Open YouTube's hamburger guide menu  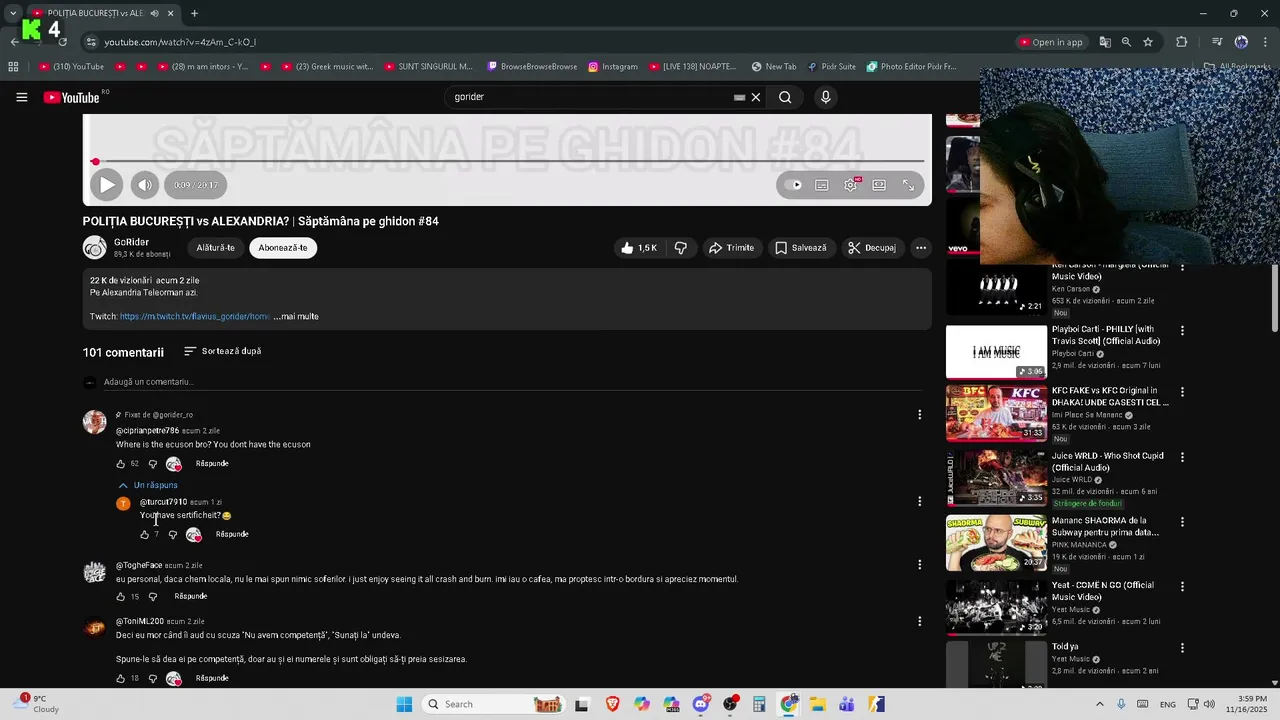(21, 97)
